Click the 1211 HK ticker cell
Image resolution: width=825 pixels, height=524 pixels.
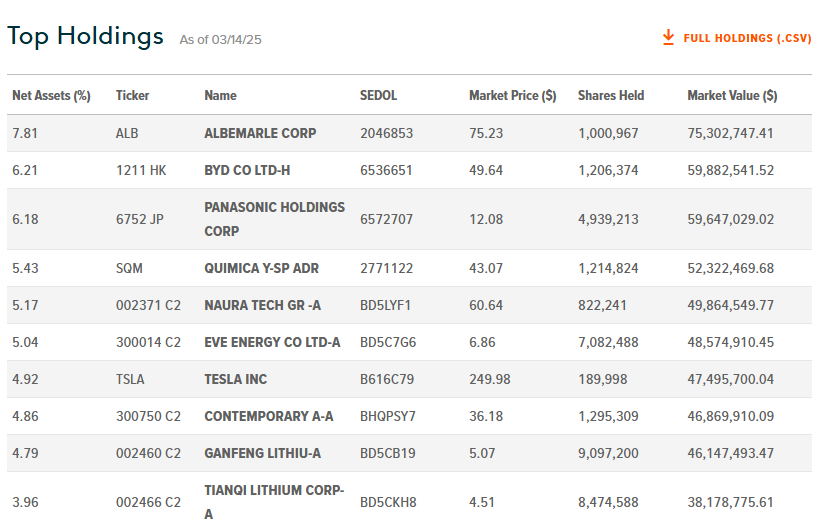(x=141, y=170)
